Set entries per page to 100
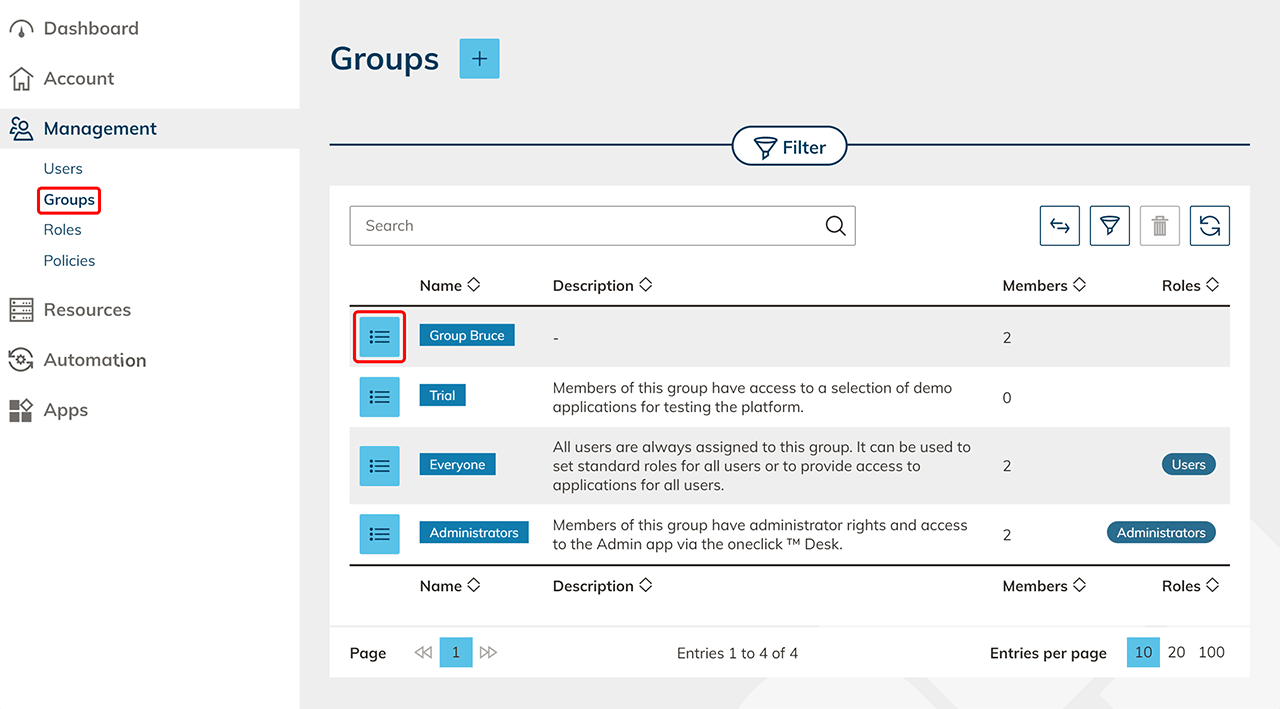Screen dimensions: 1280x709 pos(1211,652)
